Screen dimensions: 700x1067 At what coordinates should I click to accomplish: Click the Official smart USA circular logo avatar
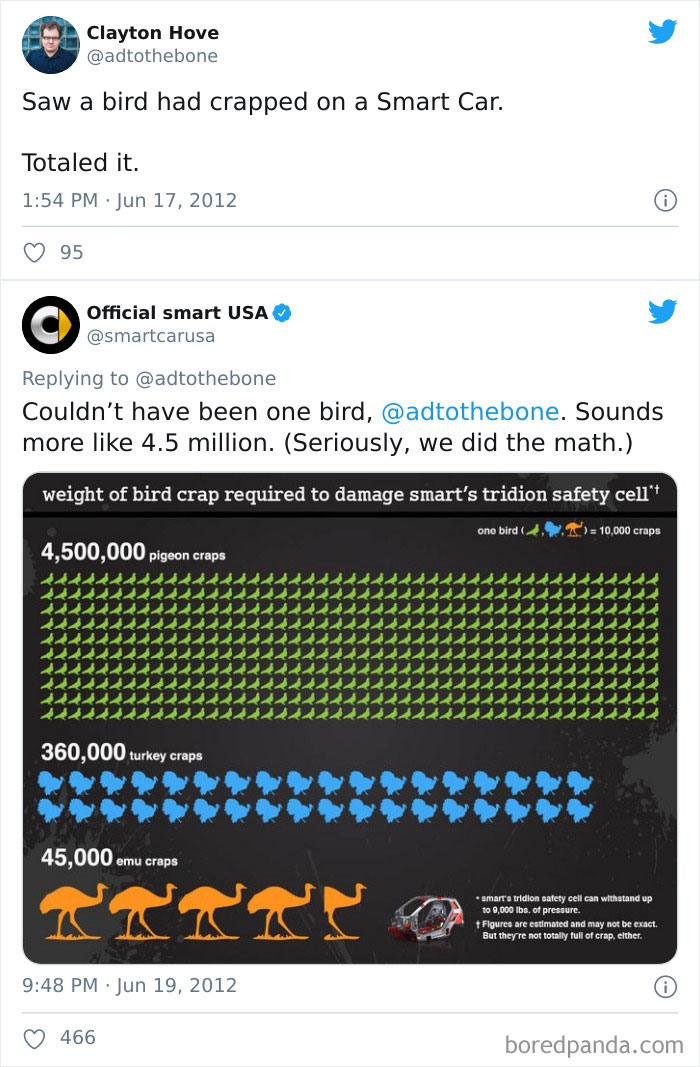pyautogui.click(x=50, y=324)
